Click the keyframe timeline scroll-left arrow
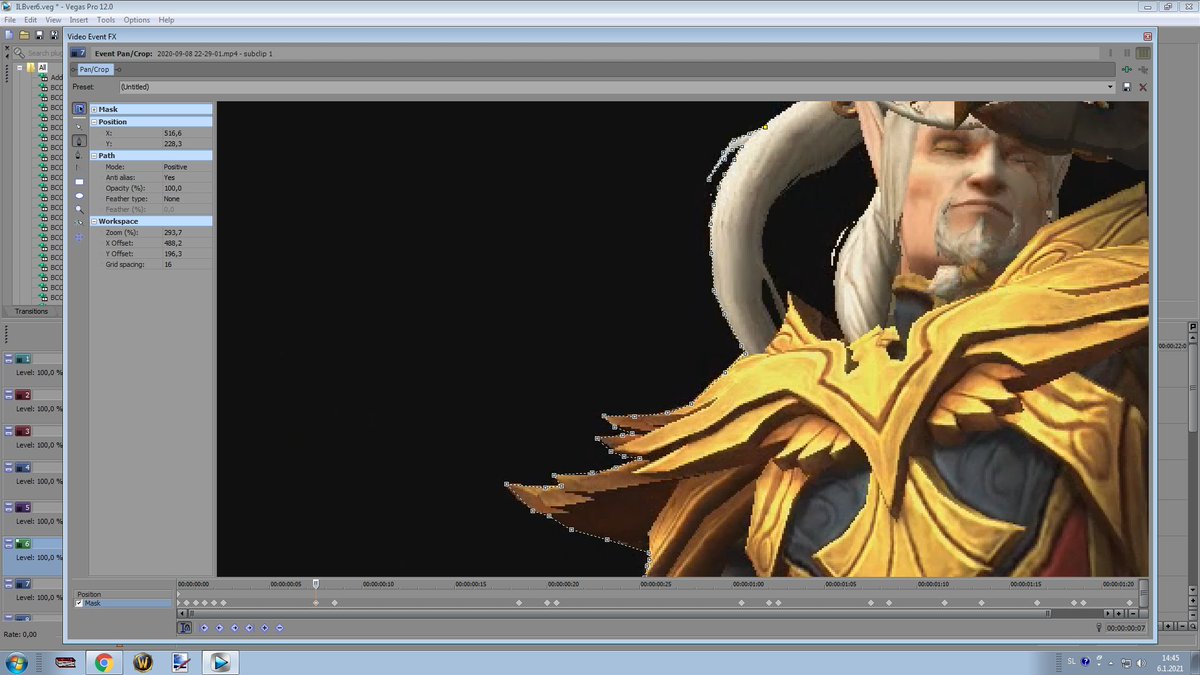Image resolution: width=1200 pixels, height=675 pixels. tap(181, 613)
